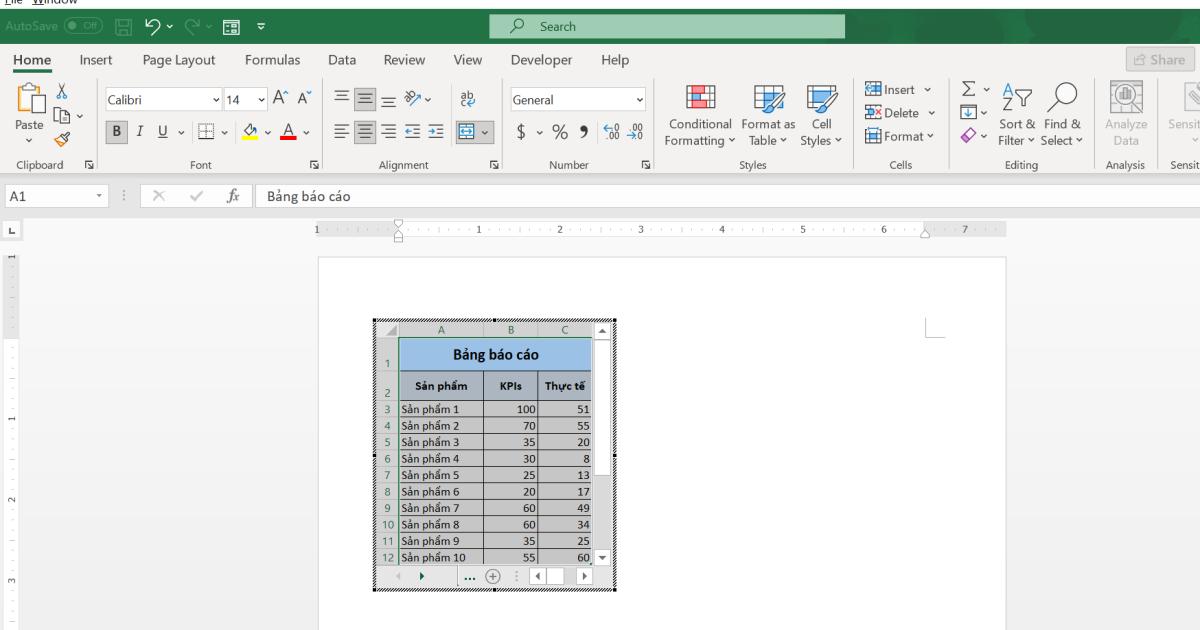The height and width of the screenshot is (630, 1200).
Task: Open Conditional Formatting options
Action: click(699, 112)
